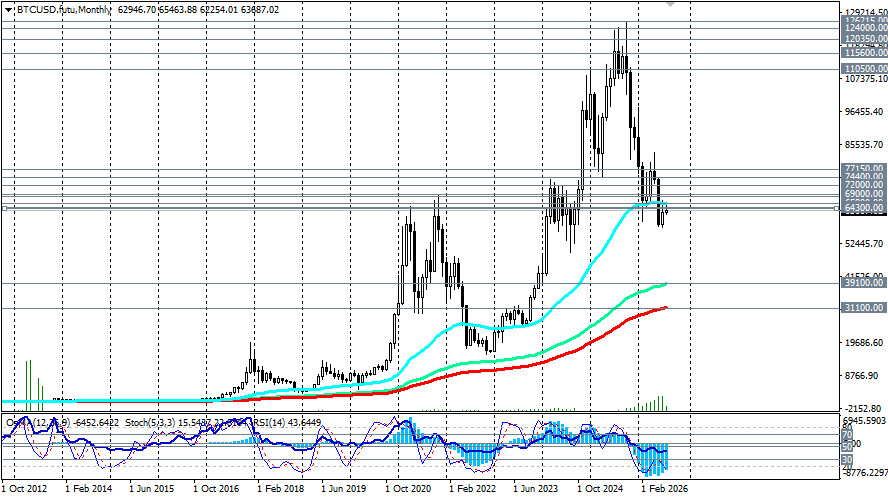The height and width of the screenshot is (497, 888).
Task: Click the RSI(14) 43.6449 indicator label
Action: 287,423
